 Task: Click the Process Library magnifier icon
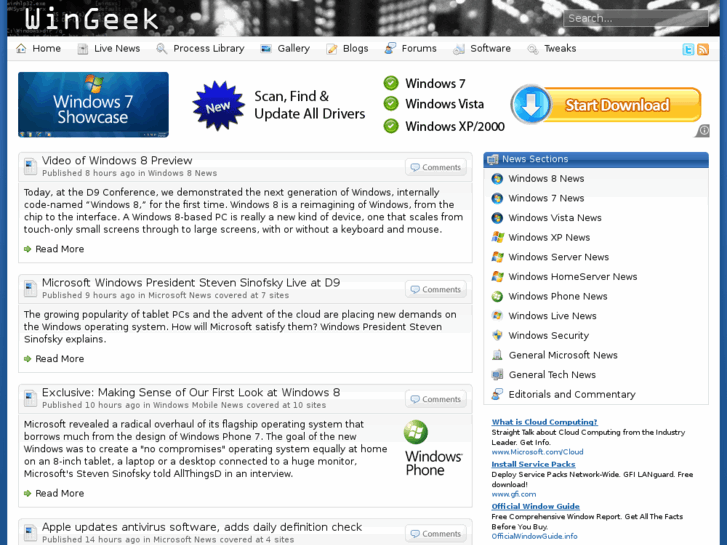click(x=161, y=49)
